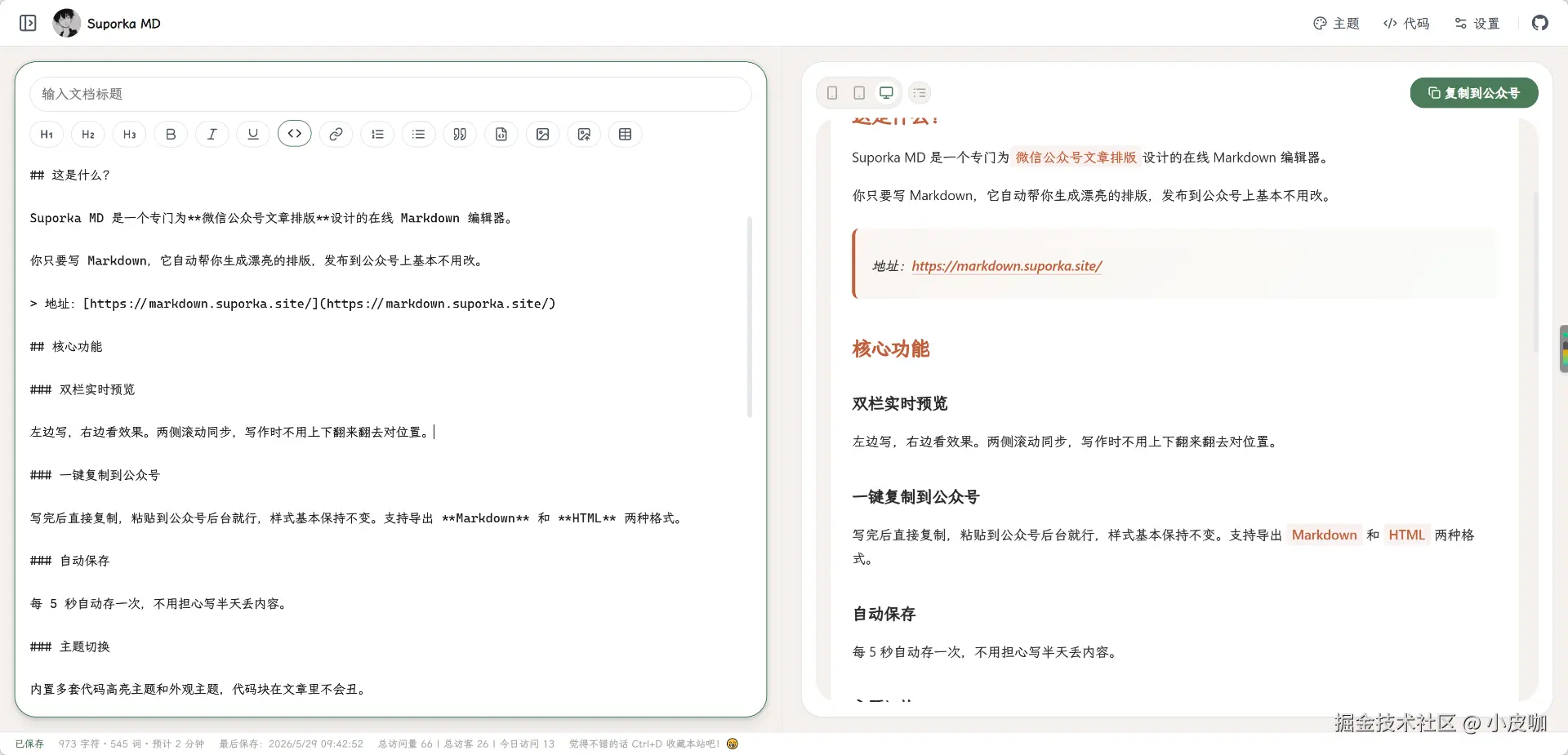This screenshot has width=1568, height=755.
Task: Click the '### 一键复制到公众号' editor line
Action: coord(96,475)
